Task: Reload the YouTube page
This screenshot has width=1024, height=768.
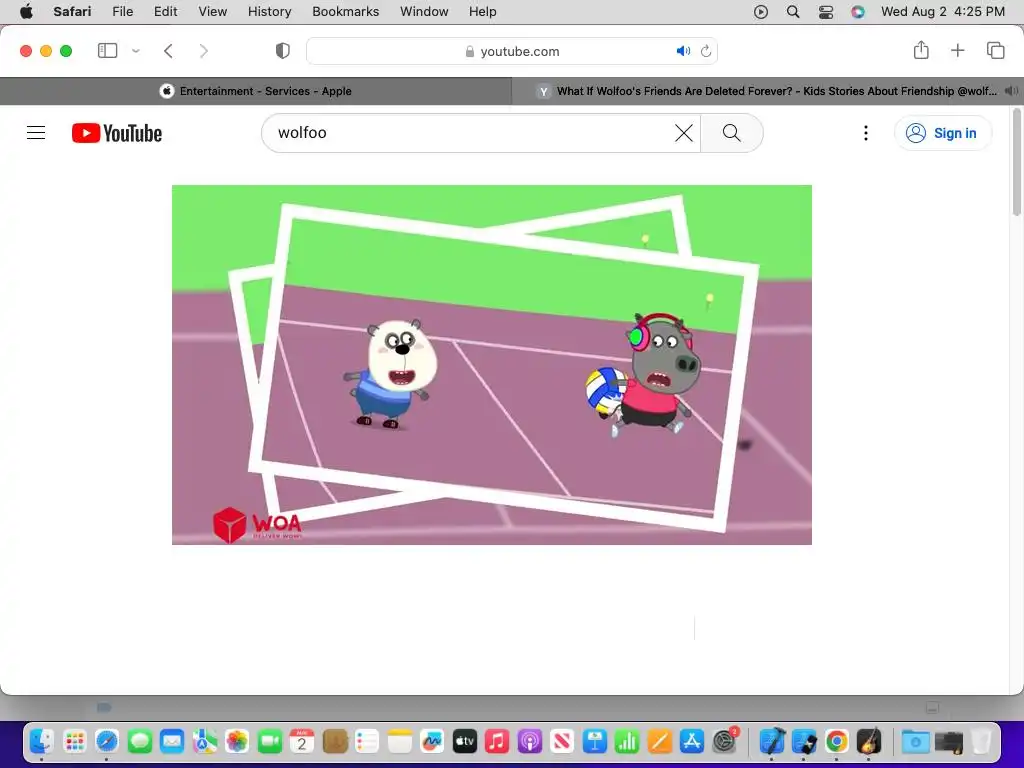Action: tap(706, 51)
